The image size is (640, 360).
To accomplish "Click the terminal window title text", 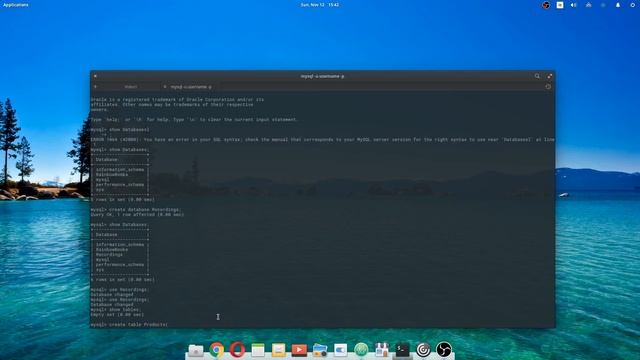I will (322, 76).
